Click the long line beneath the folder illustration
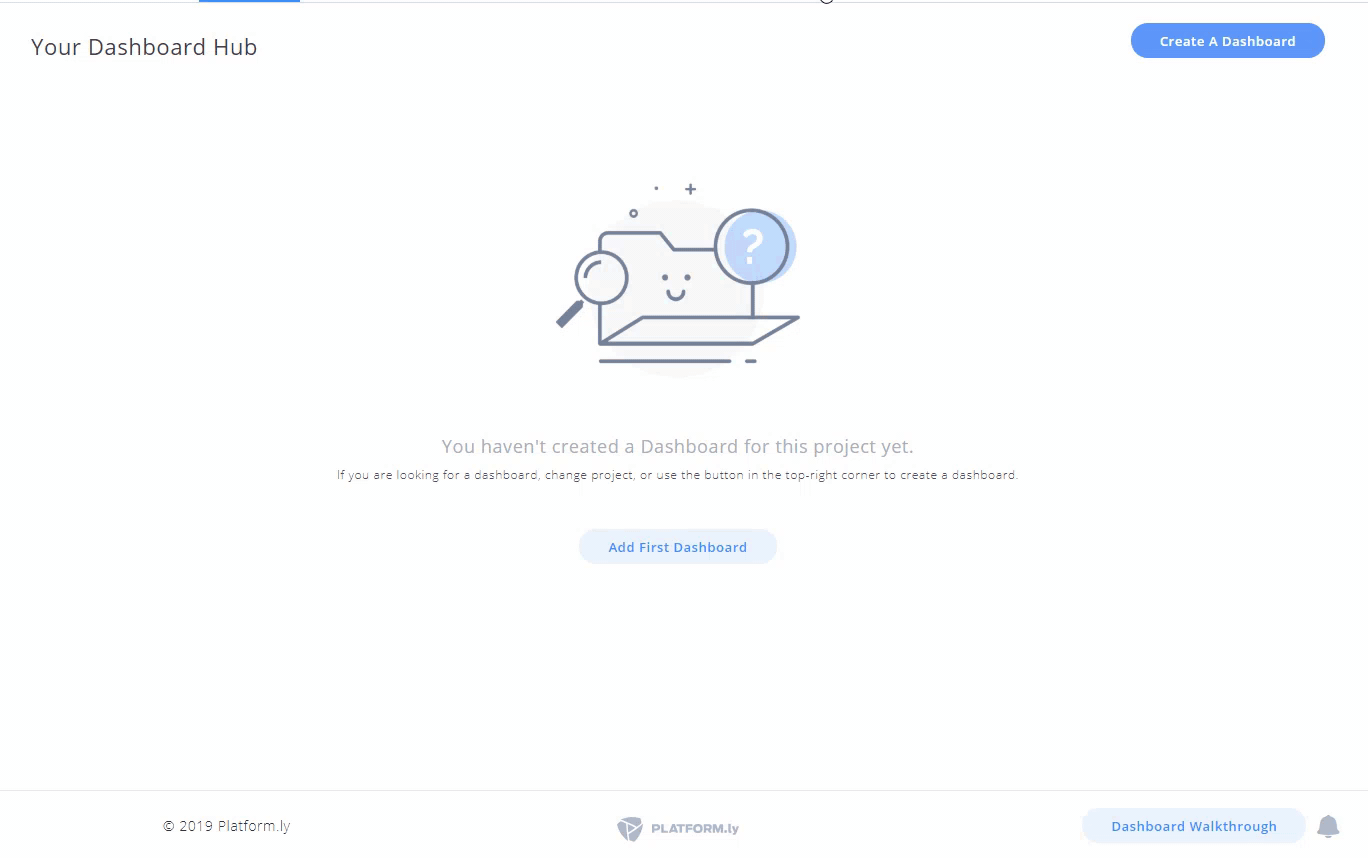This screenshot has height=858, width=1368. point(665,361)
